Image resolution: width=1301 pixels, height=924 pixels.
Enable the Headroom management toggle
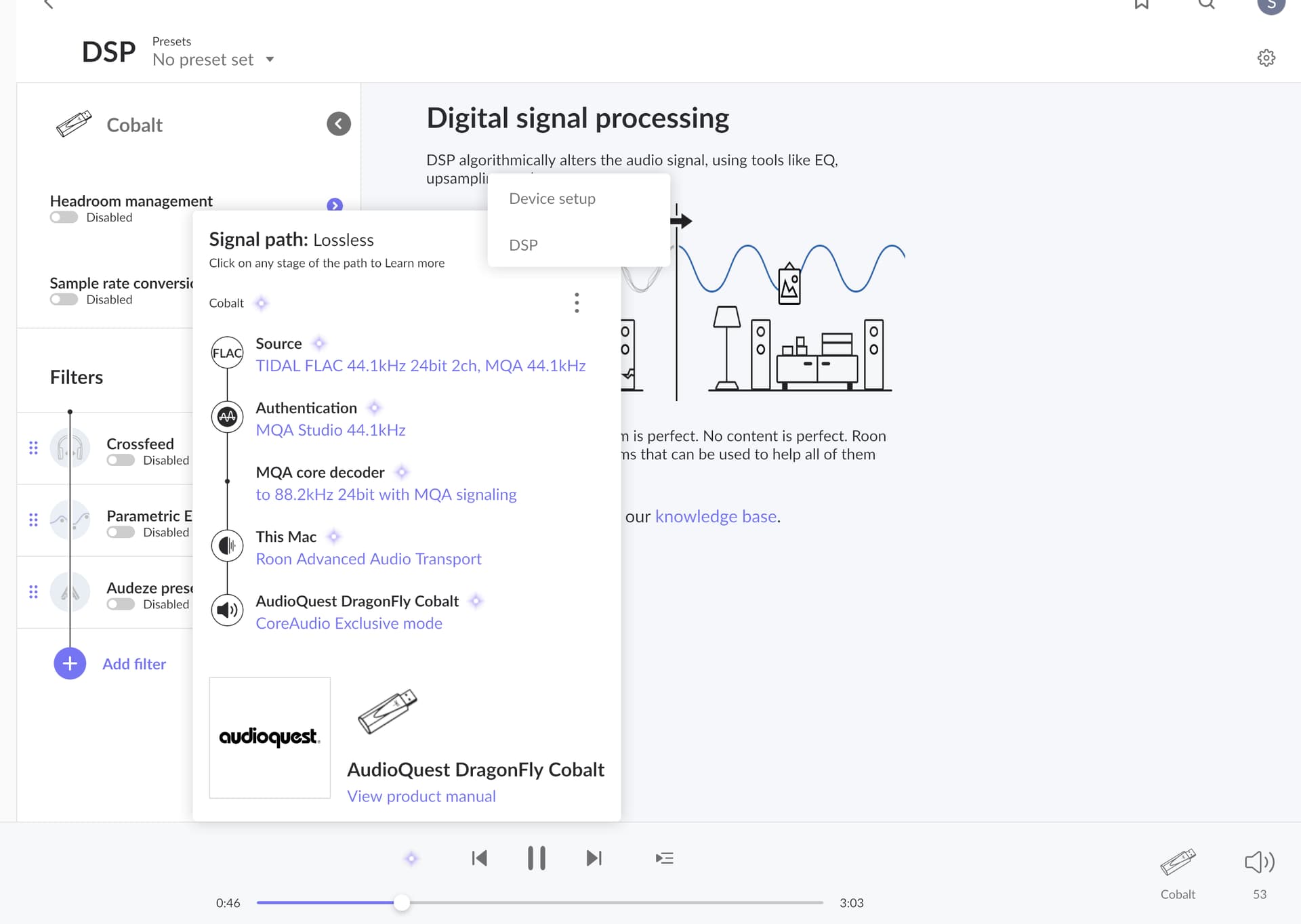tap(64, 217)
